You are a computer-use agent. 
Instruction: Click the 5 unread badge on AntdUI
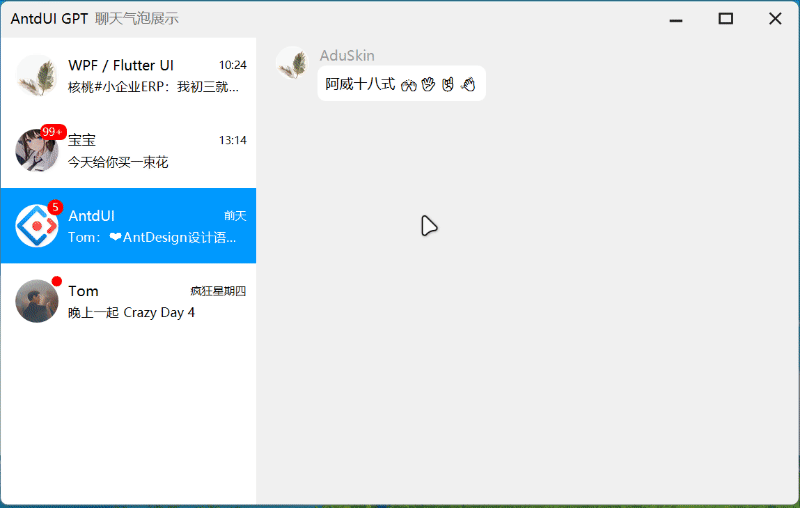click(55, 208)
